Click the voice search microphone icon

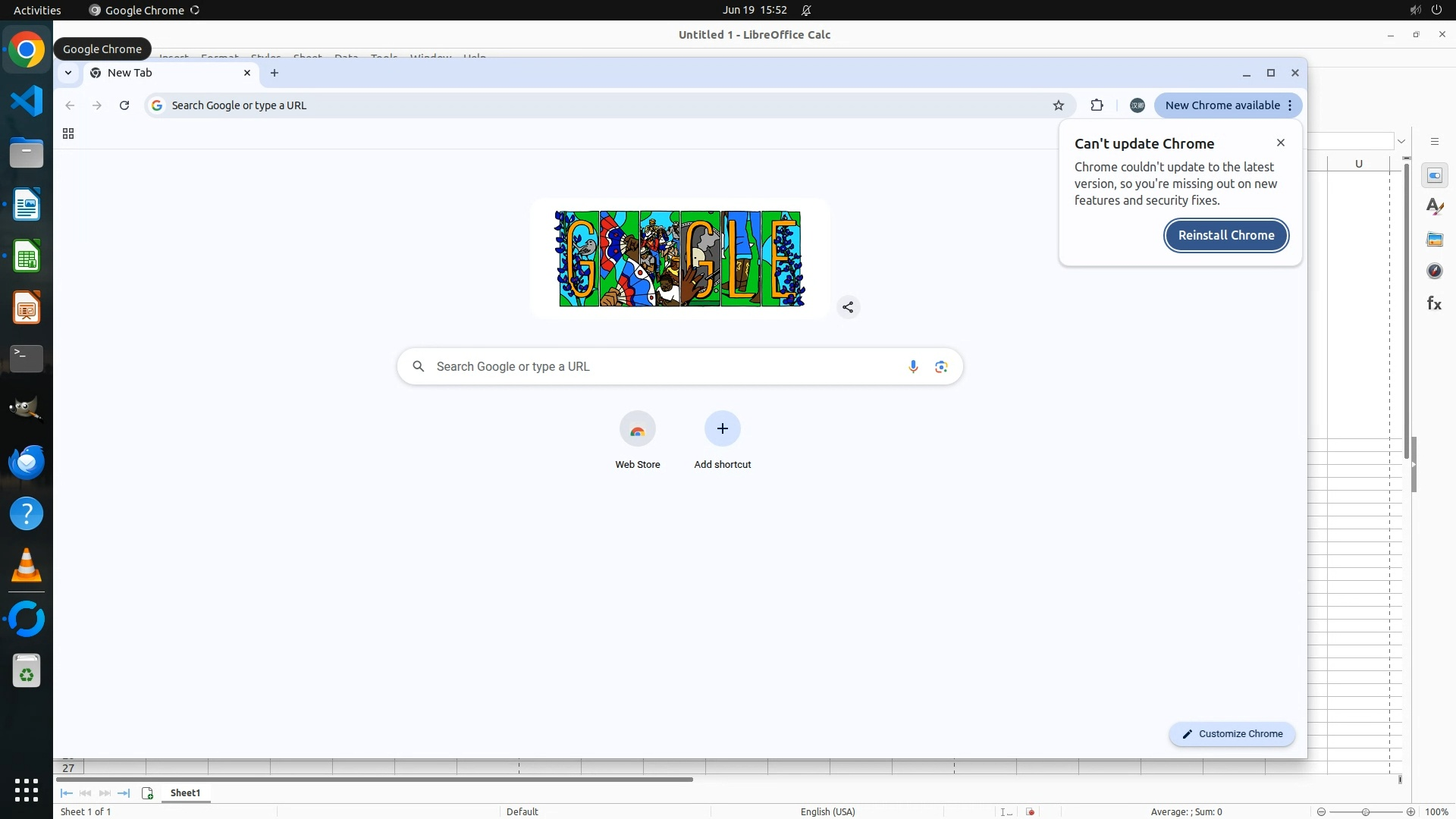click(913, 367)
